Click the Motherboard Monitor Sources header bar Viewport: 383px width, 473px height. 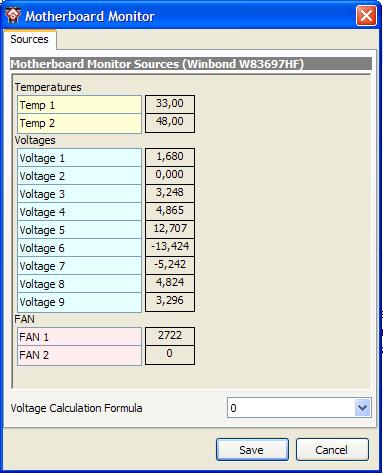pyautogui.click(x=191, y=64)
